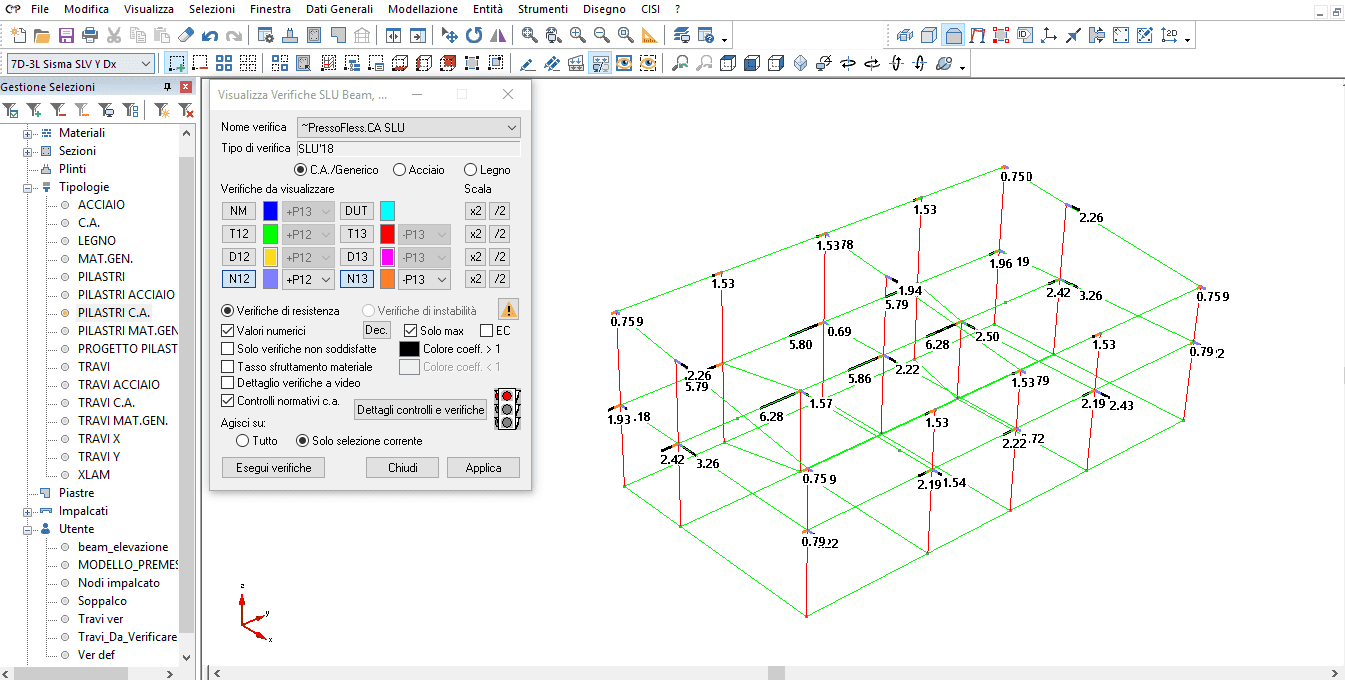
Task: Open the 7D-3L Sisma SLV load case dropdown
Action: coord(146,64)
